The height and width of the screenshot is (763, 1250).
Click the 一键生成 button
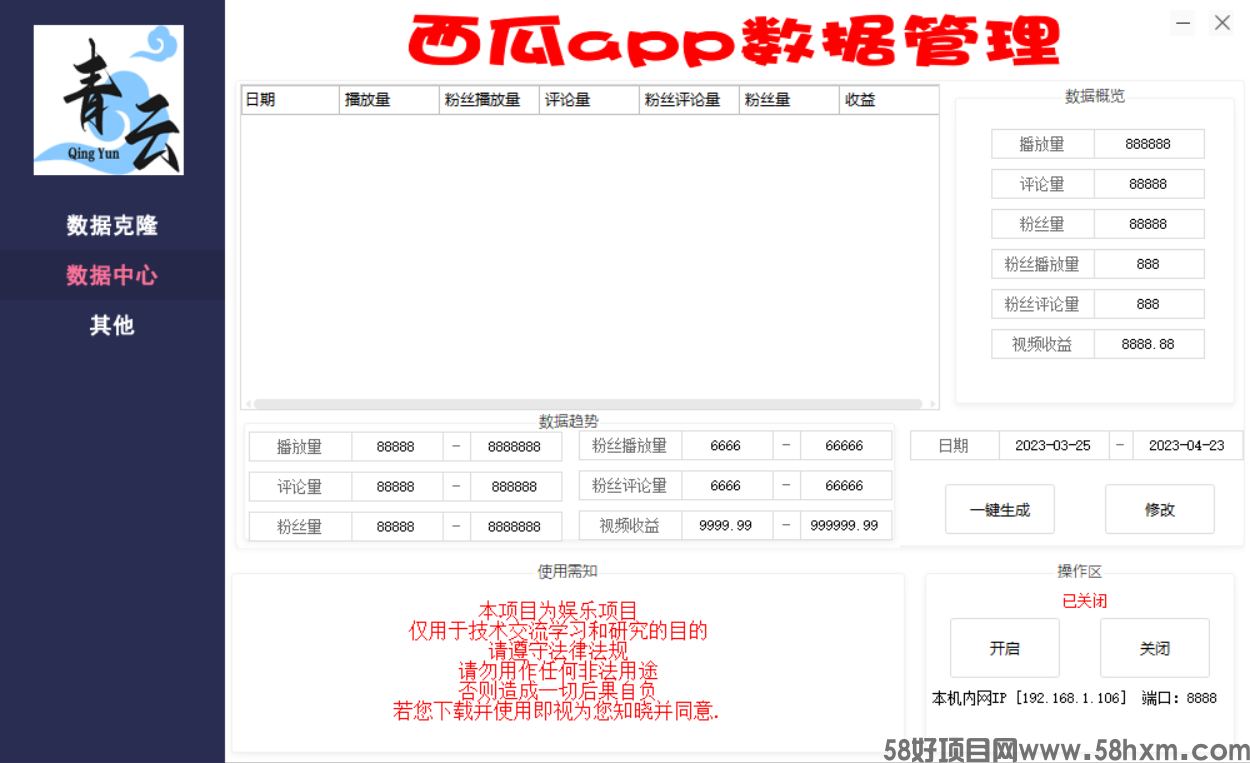(1000, 510)
